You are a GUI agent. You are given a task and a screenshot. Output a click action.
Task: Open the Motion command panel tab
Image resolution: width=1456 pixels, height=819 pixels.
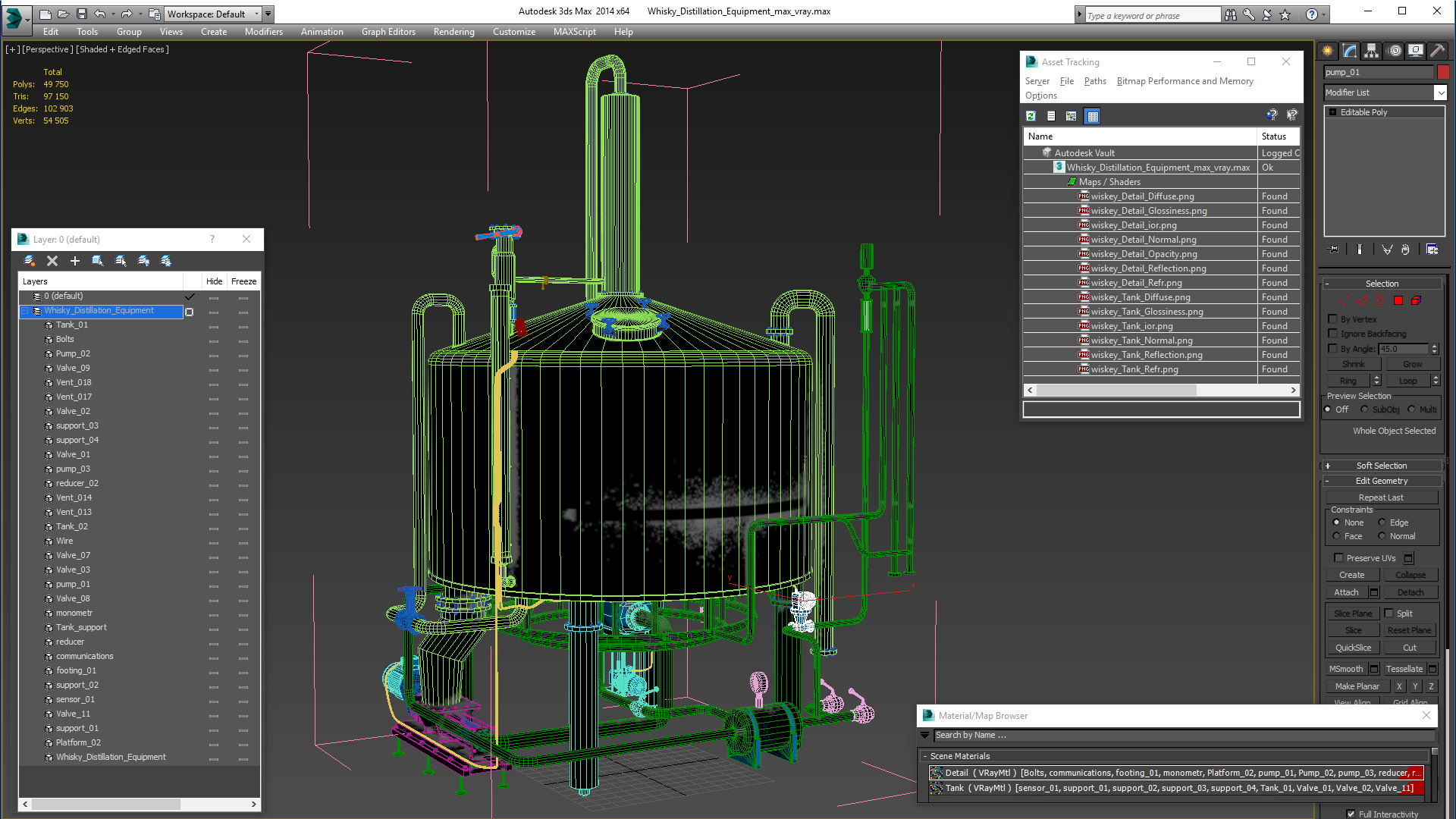pos(1394,51)
